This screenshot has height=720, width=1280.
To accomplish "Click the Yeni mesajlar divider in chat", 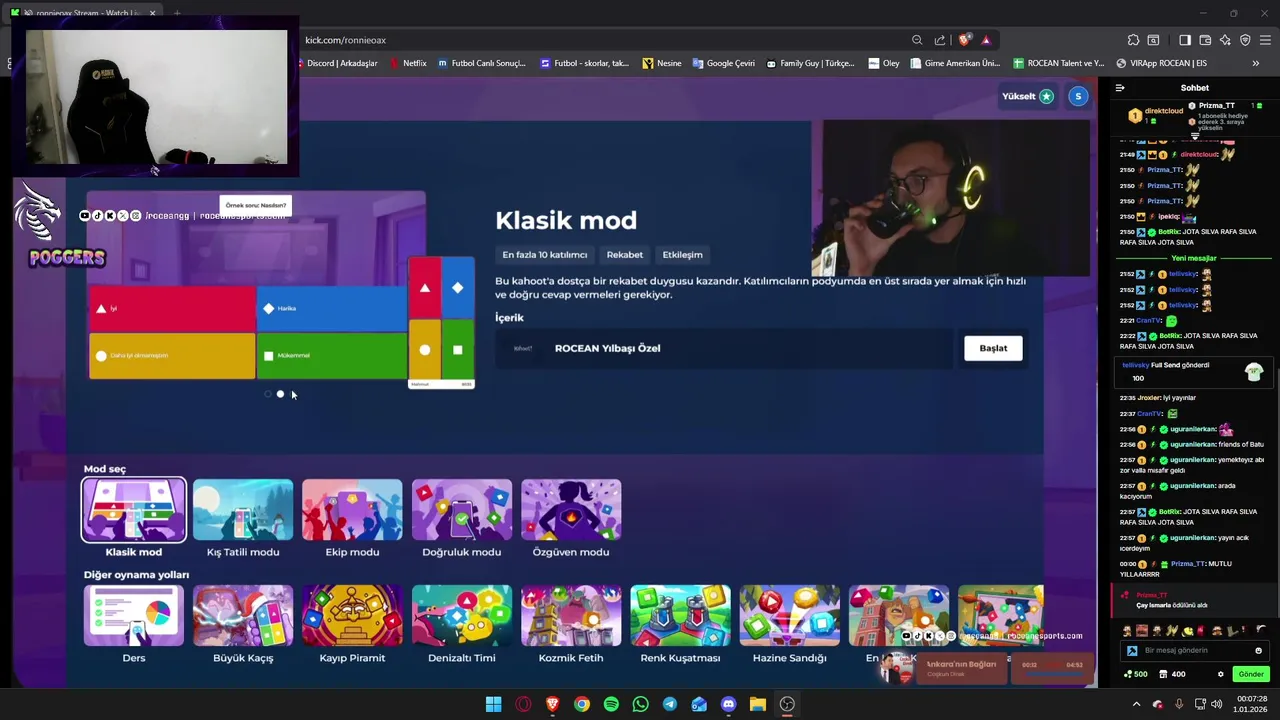I will (x=1194, y=258).
